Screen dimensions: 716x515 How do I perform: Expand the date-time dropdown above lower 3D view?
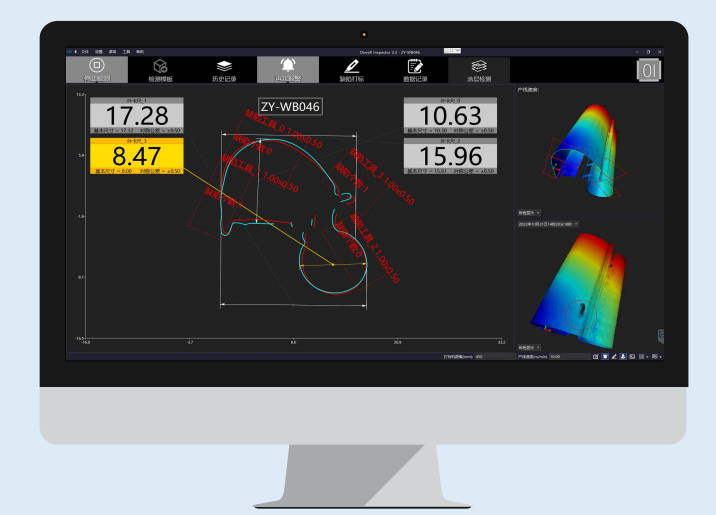pyautogui.click(x=548, y=224)
